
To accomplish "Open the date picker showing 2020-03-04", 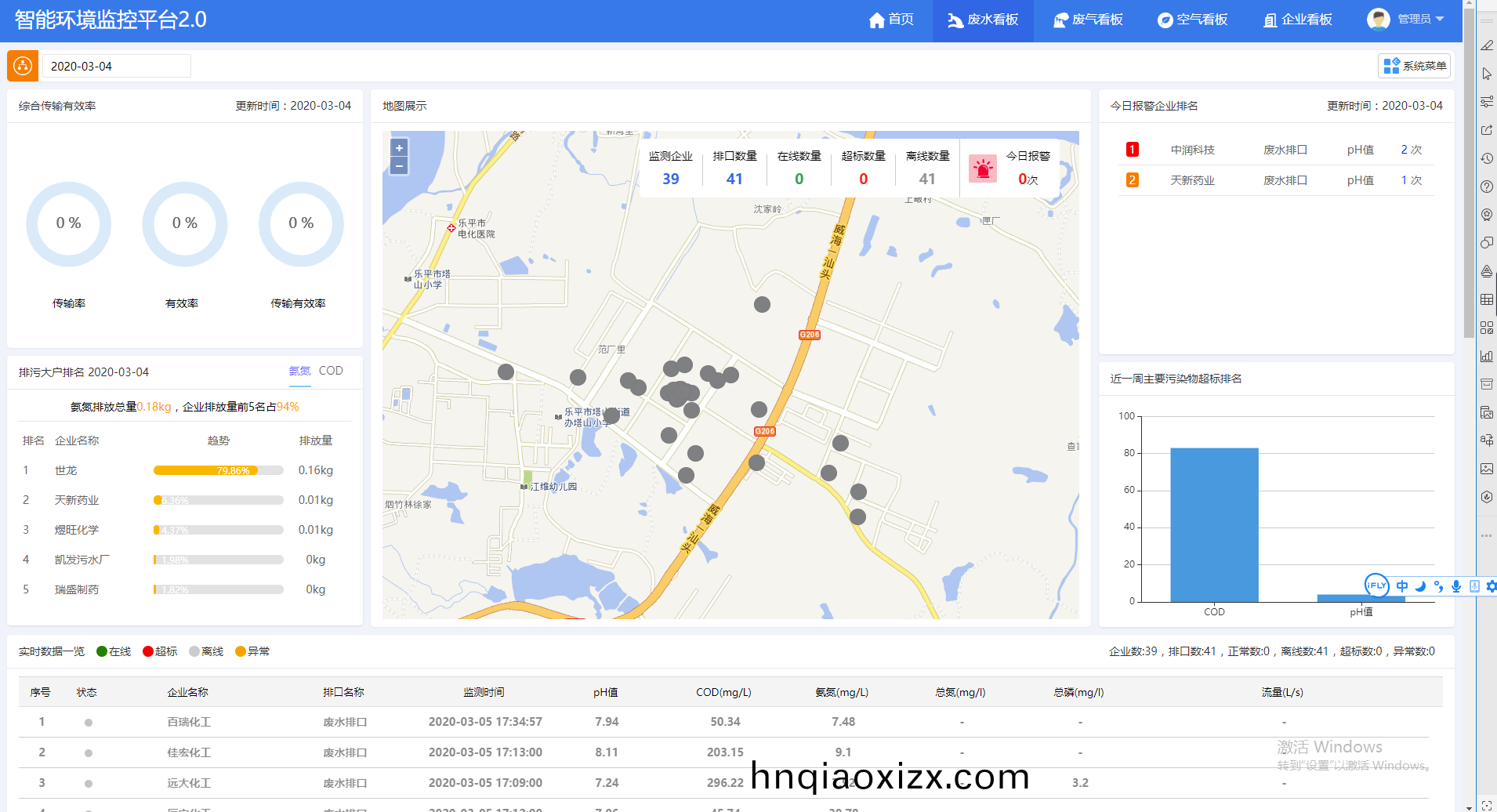I will [x=115, y=66].
